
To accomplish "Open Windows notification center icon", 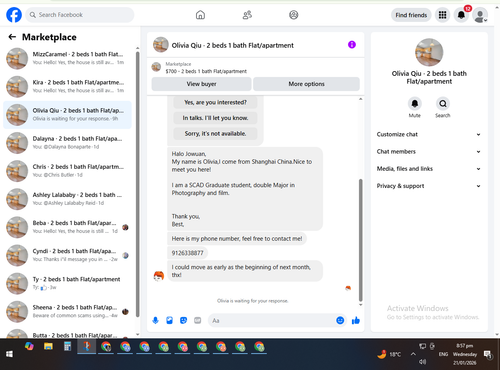I will 488,355.
